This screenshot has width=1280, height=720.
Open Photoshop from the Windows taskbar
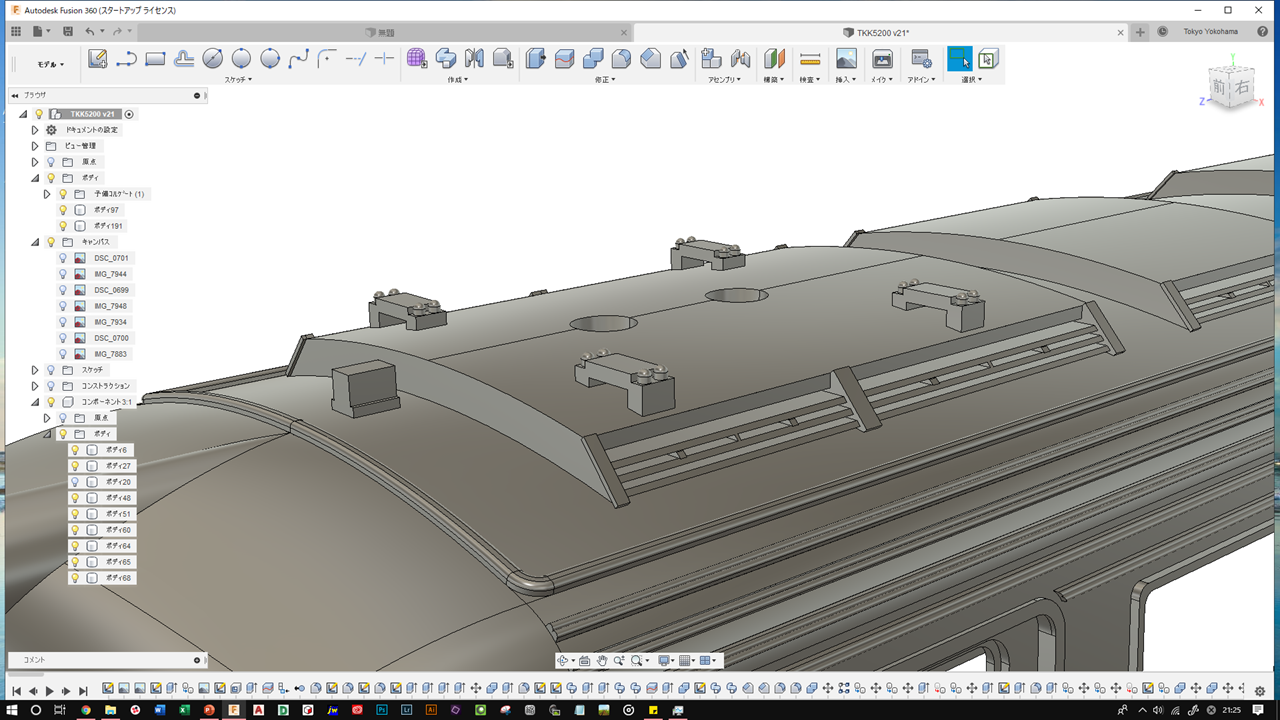pos(382,710)
